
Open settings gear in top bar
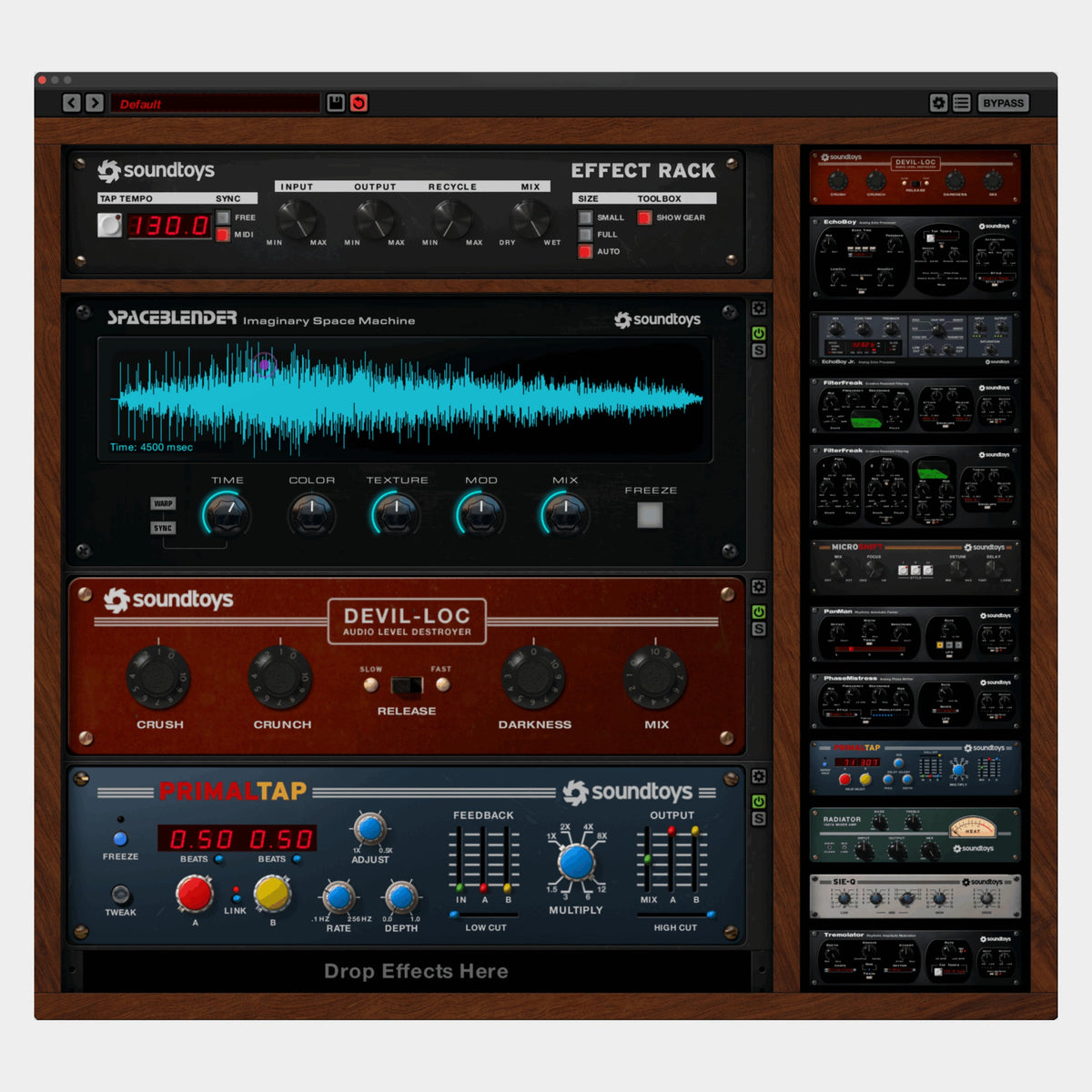pyautogui.click(x=939, y=103)
